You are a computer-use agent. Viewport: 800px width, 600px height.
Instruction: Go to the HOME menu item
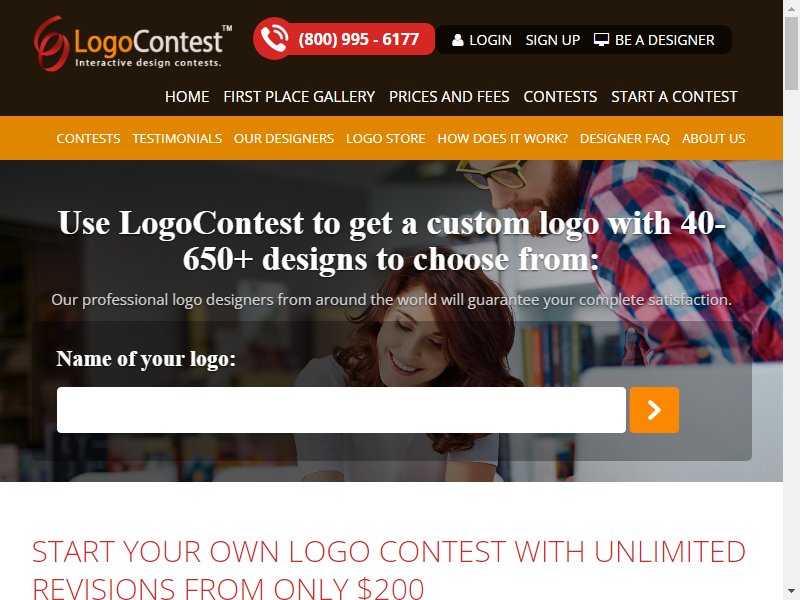pyautogui.click(x=187, y=96)
